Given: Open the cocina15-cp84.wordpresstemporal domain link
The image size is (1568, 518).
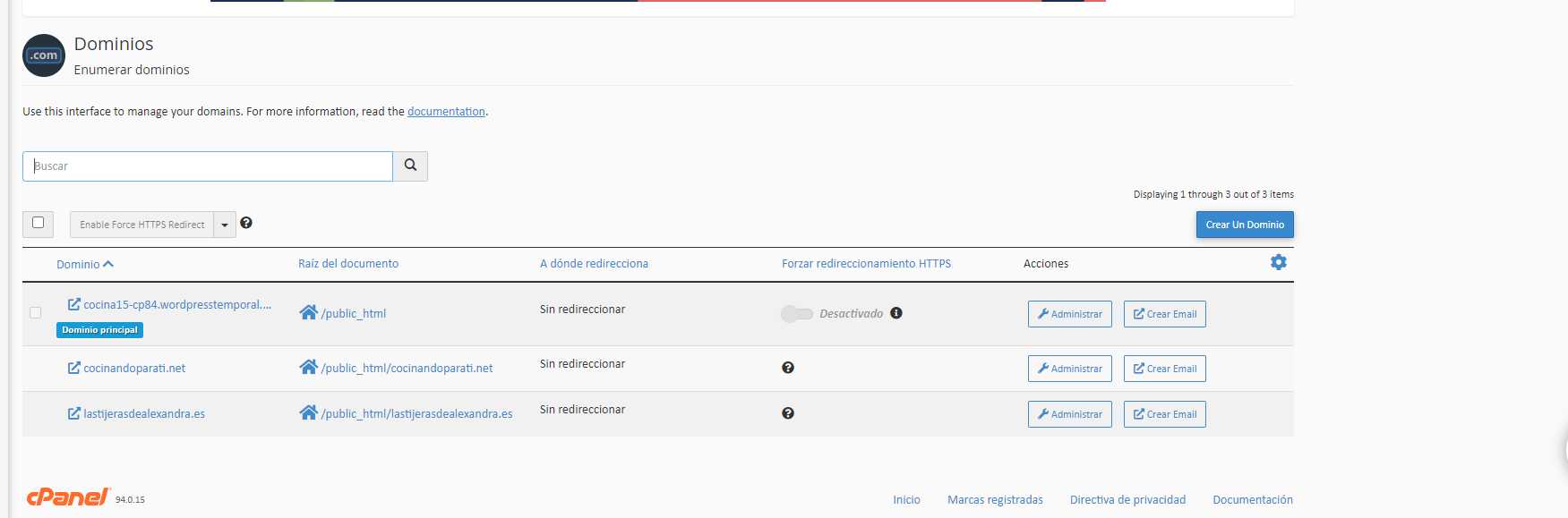Looking at the screenshot, I should [x=177, y=304].
